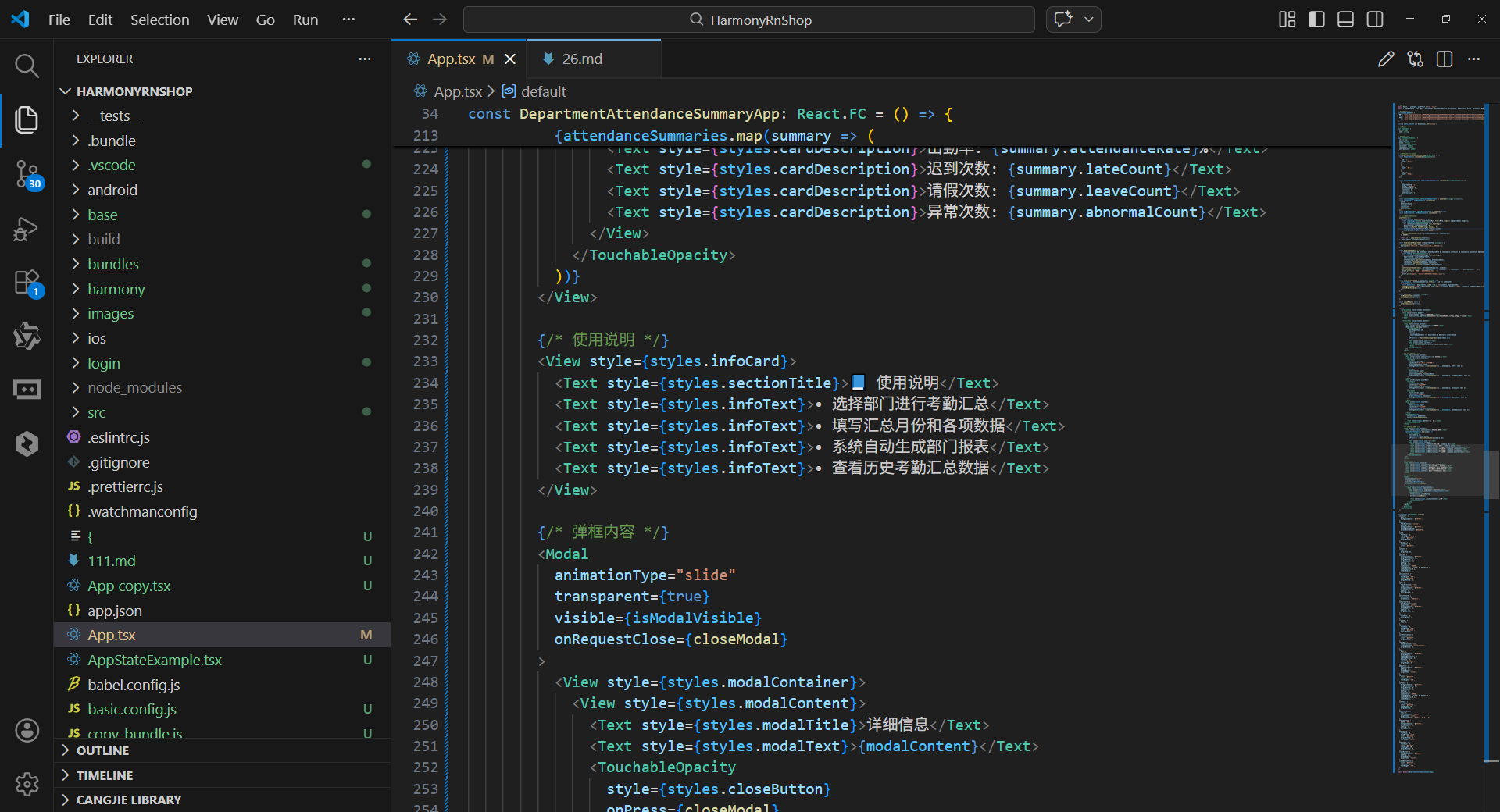Open Source Control with 30 changes
The height and width of the screenshot is (812, 1500).
[x=27, y=174]
